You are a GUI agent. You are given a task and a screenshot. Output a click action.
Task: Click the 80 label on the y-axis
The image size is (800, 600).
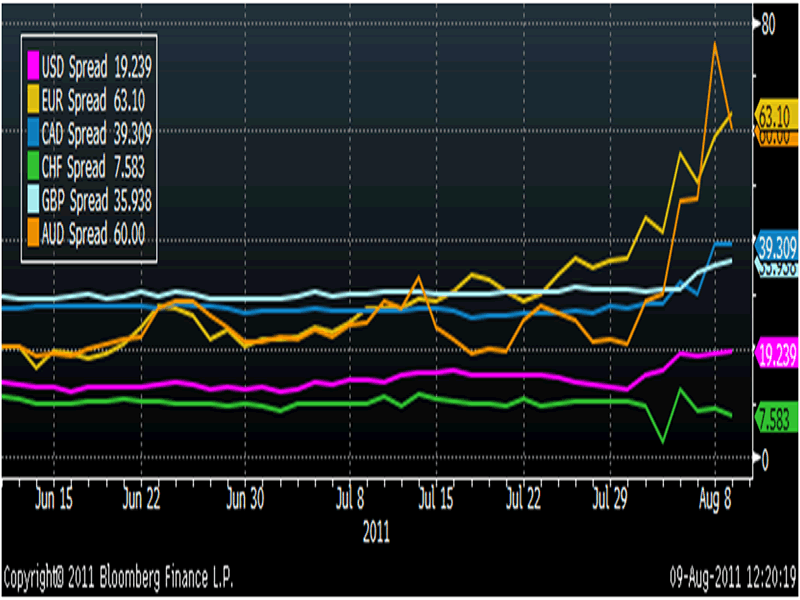pyautogui.click(x=770, y=25)
